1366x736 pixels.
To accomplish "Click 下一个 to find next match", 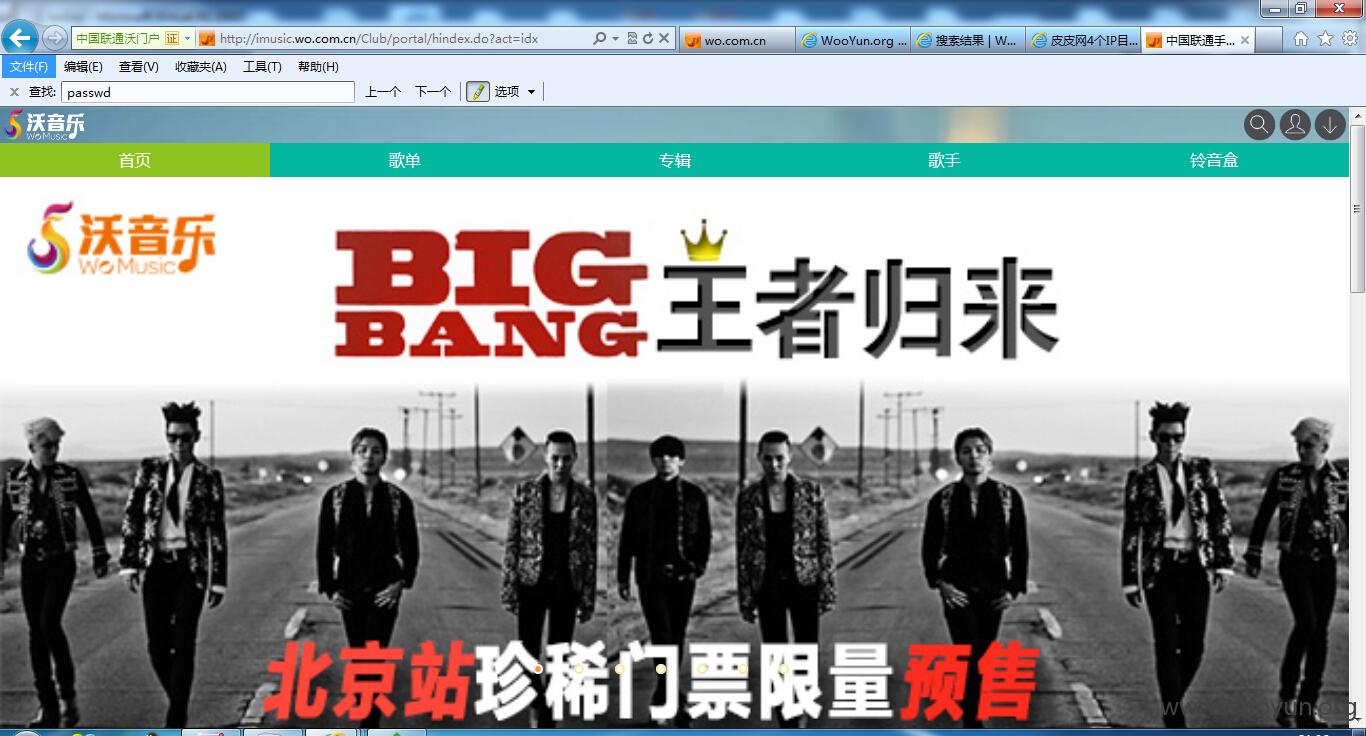I will (x=433, y=92).
